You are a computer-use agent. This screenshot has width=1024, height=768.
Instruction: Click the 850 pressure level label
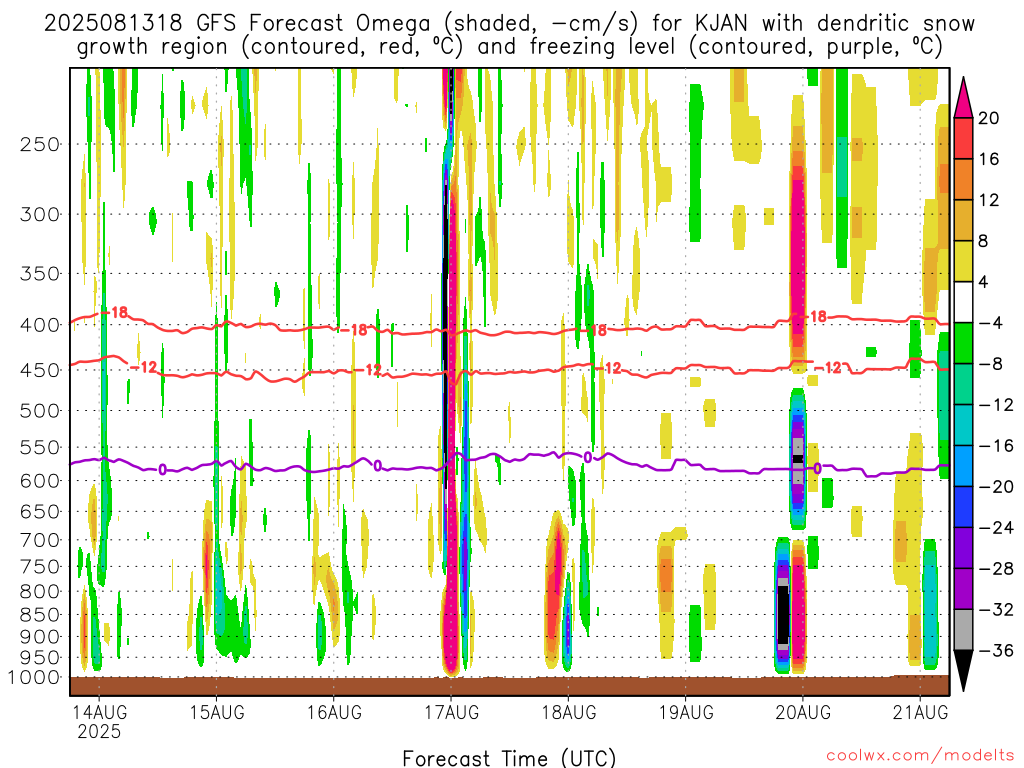point(40,615)
